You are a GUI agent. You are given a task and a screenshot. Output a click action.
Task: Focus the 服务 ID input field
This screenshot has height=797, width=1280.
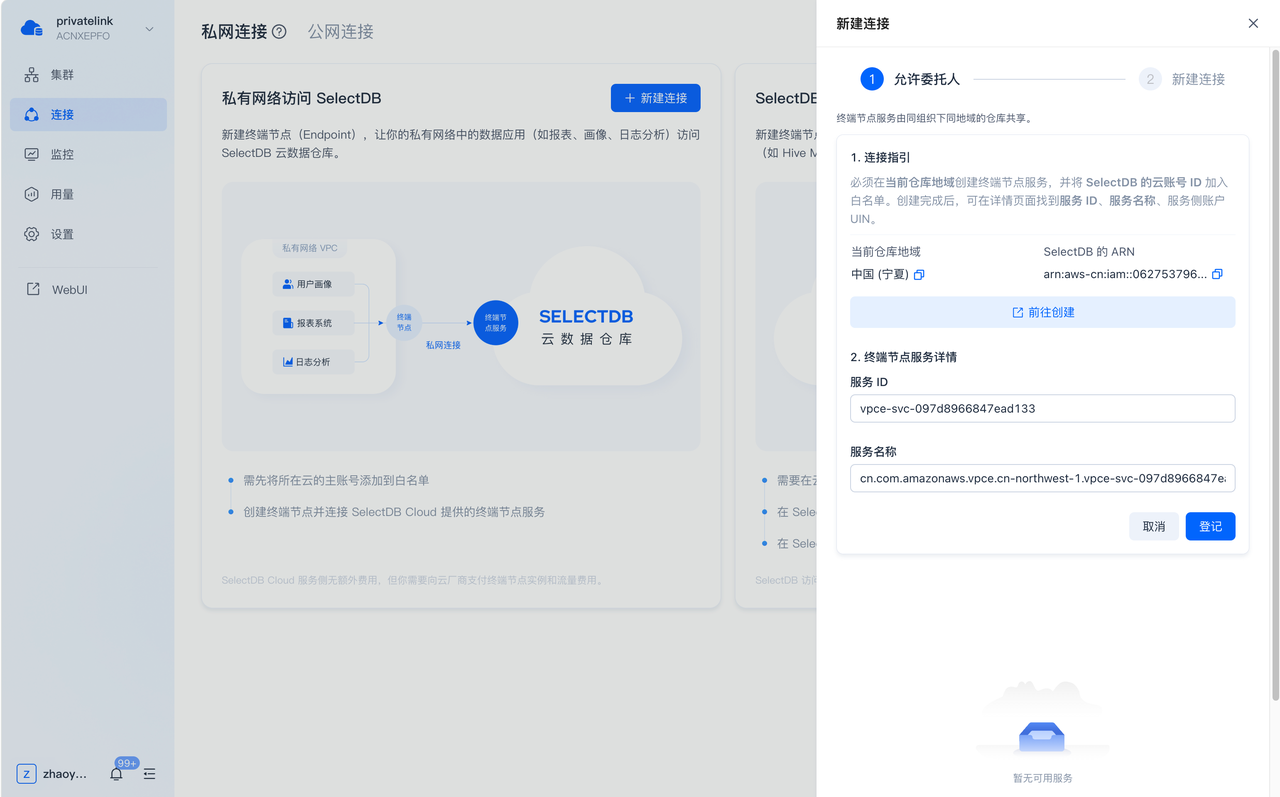click(1043, 408)
